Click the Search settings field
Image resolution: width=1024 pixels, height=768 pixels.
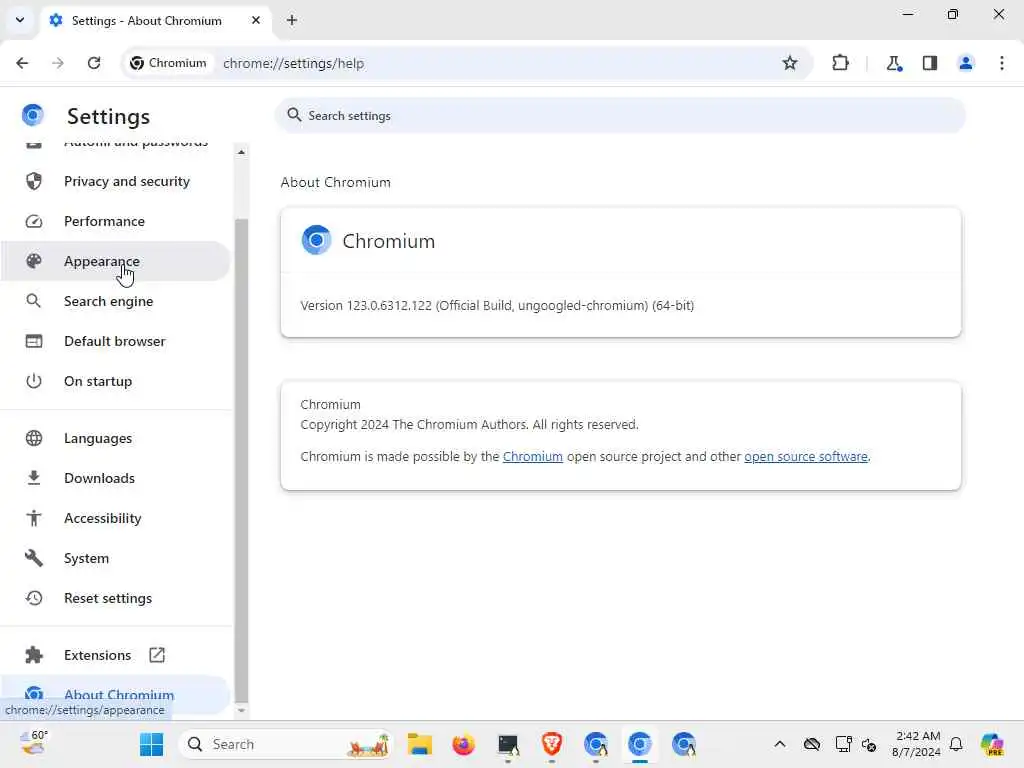(620, 116)
